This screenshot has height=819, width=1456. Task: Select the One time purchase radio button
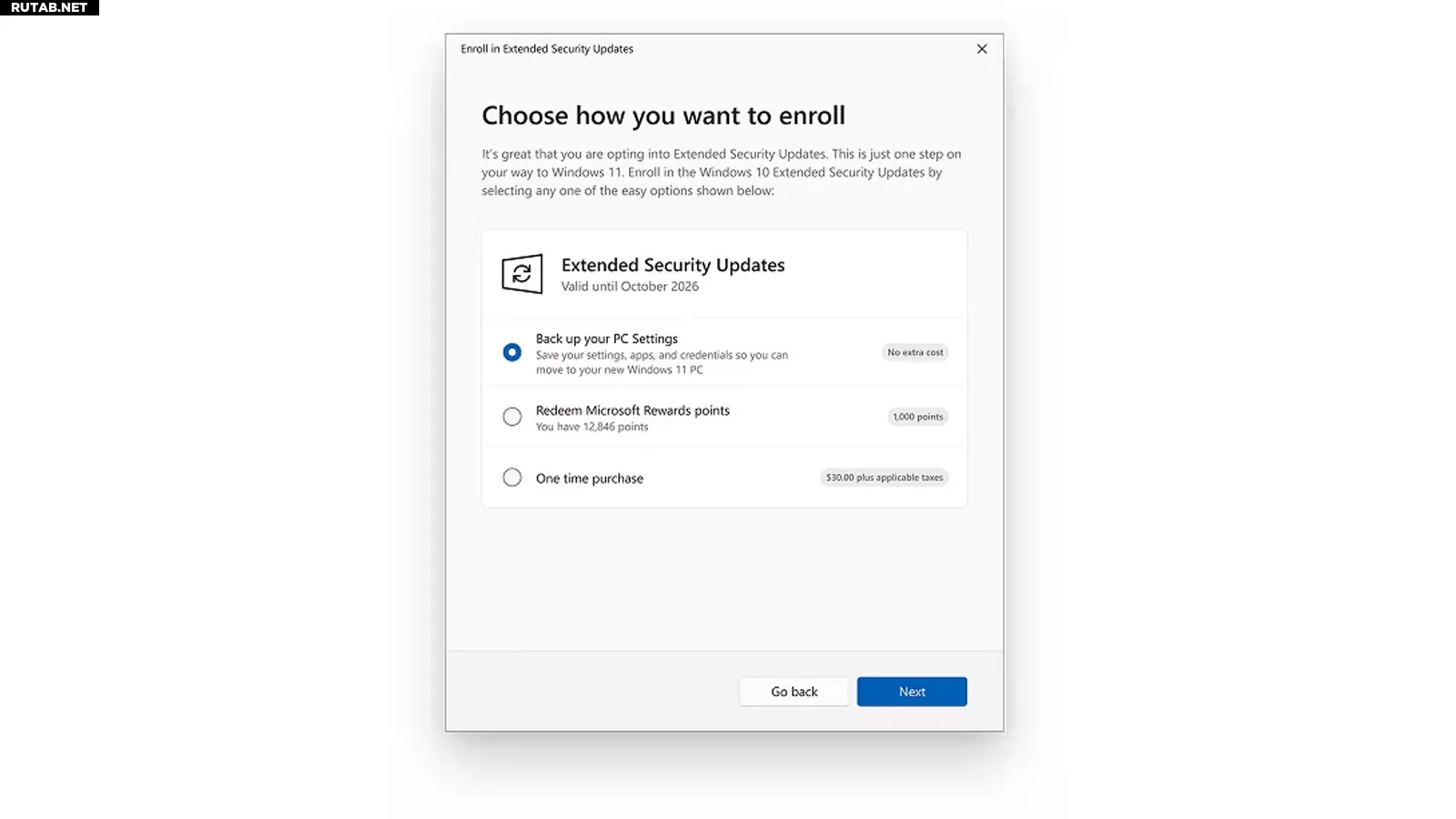click(512, 478)
